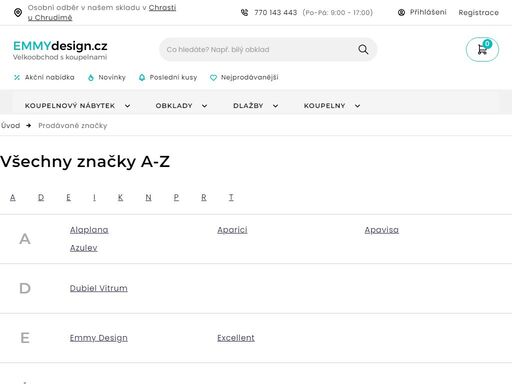
Task: Expand the Obklady menu chevron
Action: tap(204, 106)
